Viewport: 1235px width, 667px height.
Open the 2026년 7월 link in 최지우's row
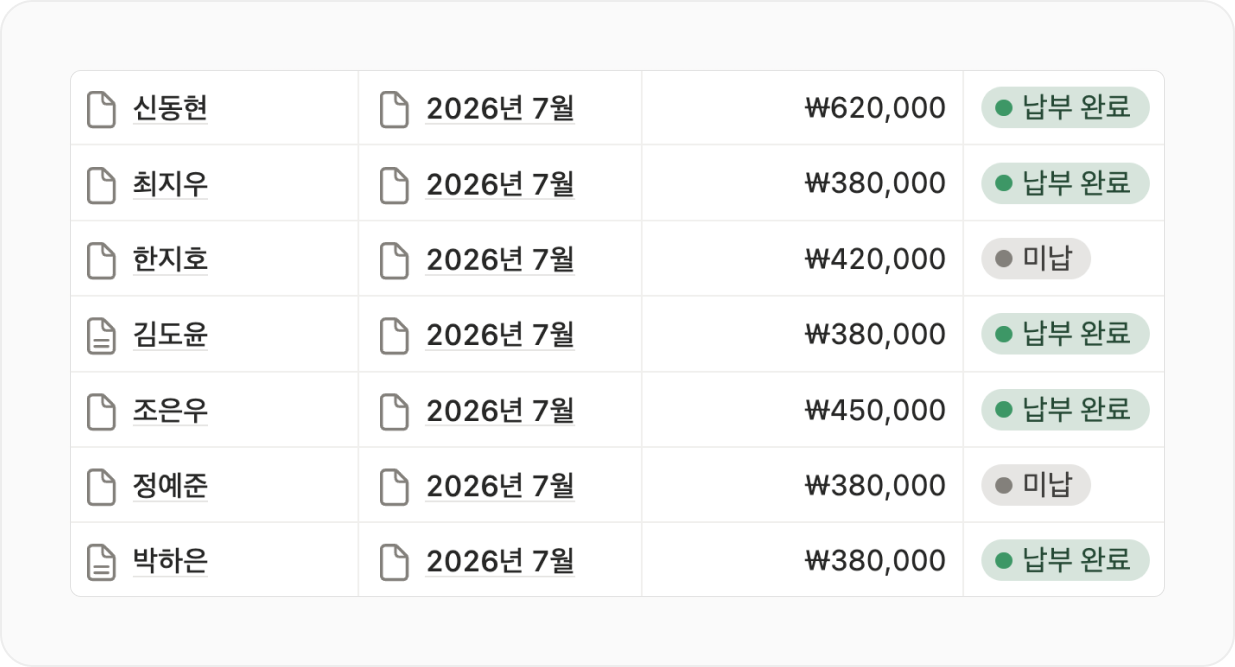tap(500, 184)
